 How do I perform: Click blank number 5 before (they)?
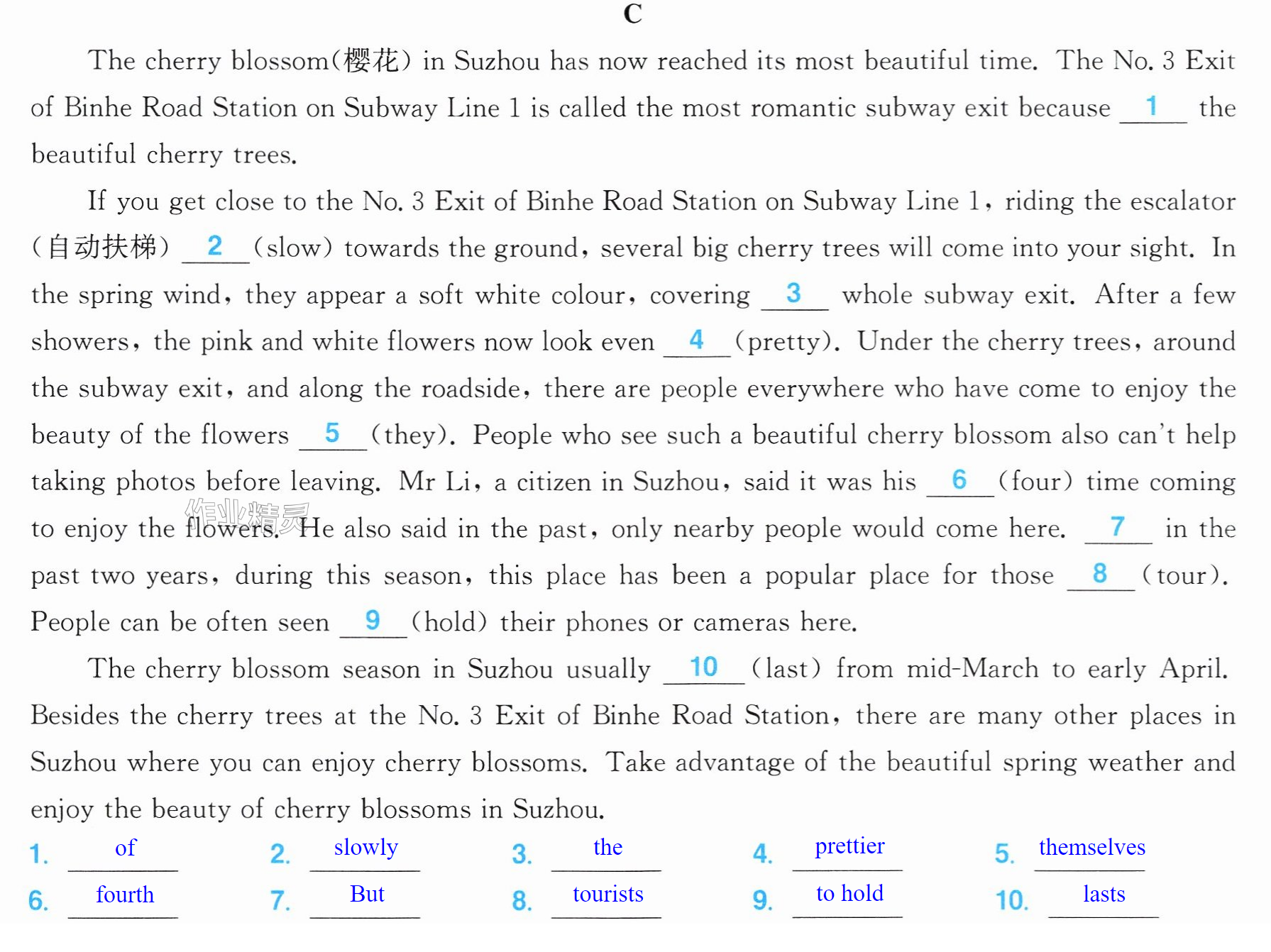333,434
